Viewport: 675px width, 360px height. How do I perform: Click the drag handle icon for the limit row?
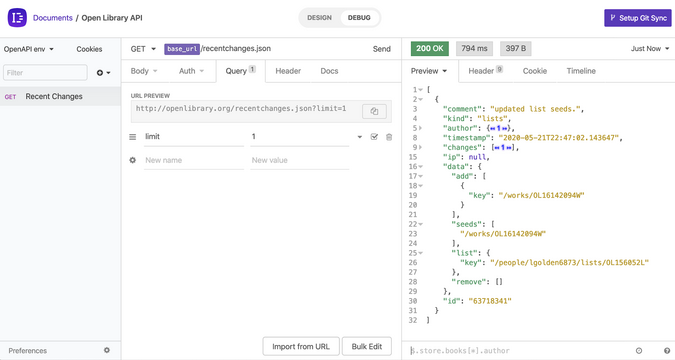(x=133, y=137)
